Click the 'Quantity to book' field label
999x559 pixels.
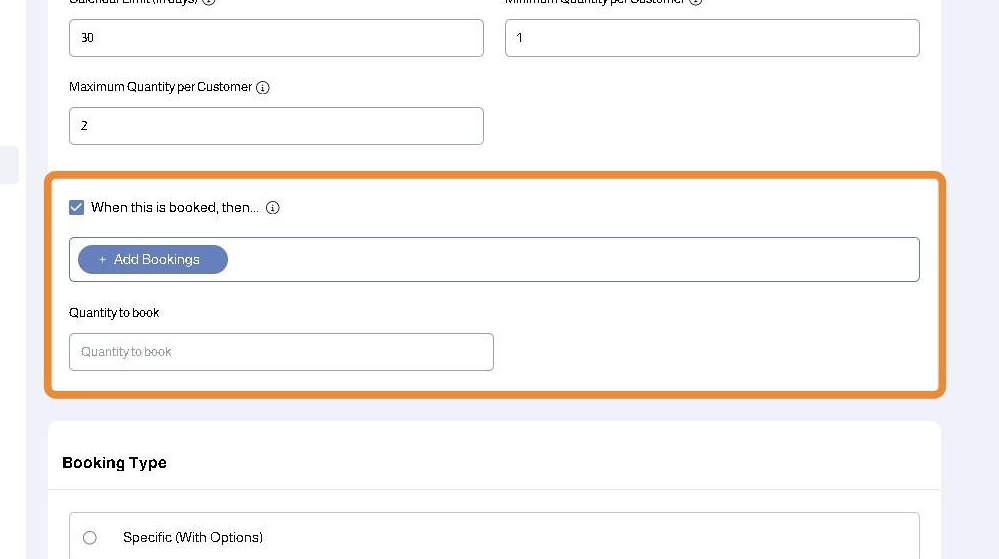pyautogui.click(x=114, y=313)
